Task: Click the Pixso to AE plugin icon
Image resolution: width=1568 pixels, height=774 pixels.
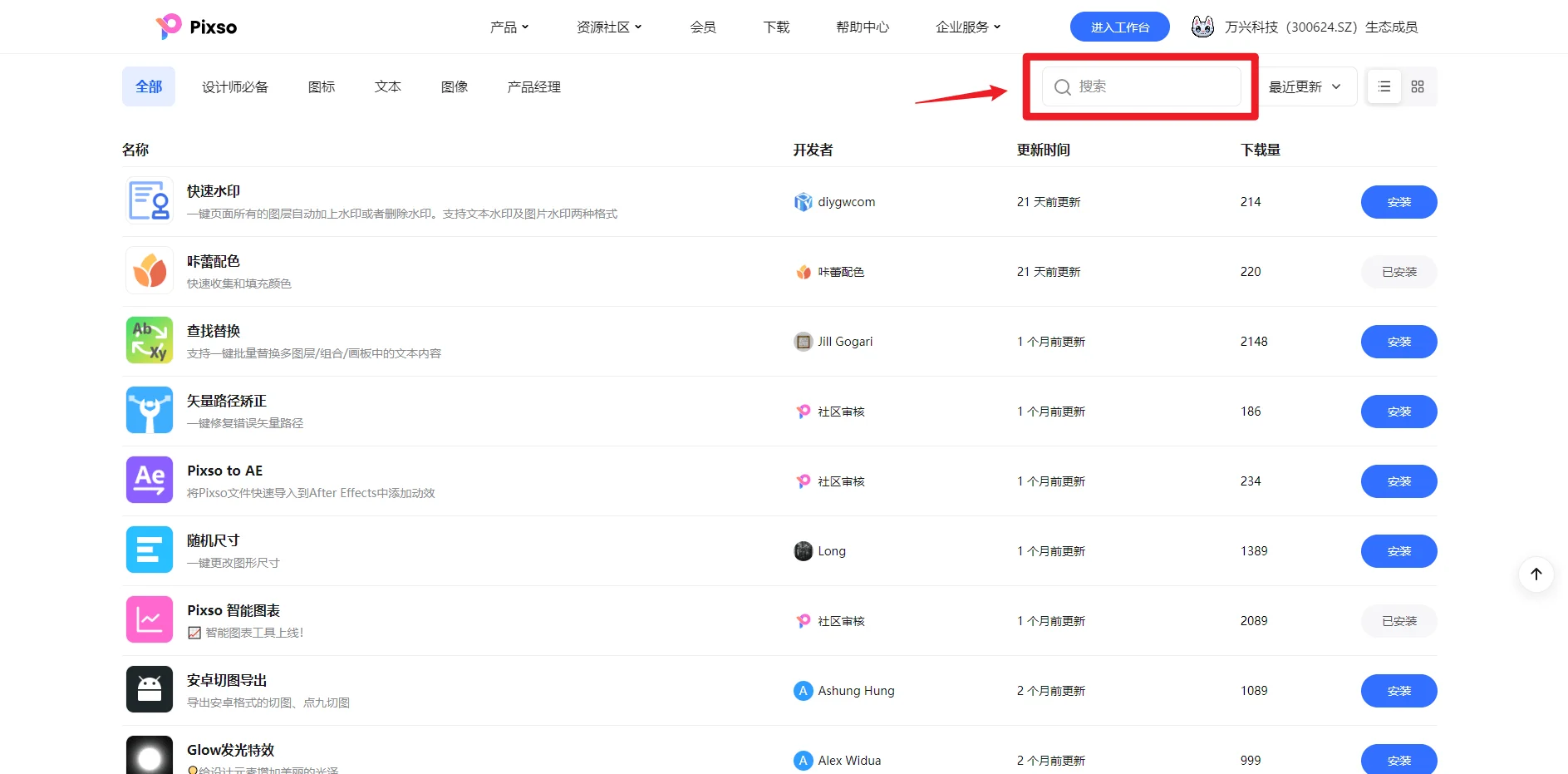Action: [x=149, y=480]
